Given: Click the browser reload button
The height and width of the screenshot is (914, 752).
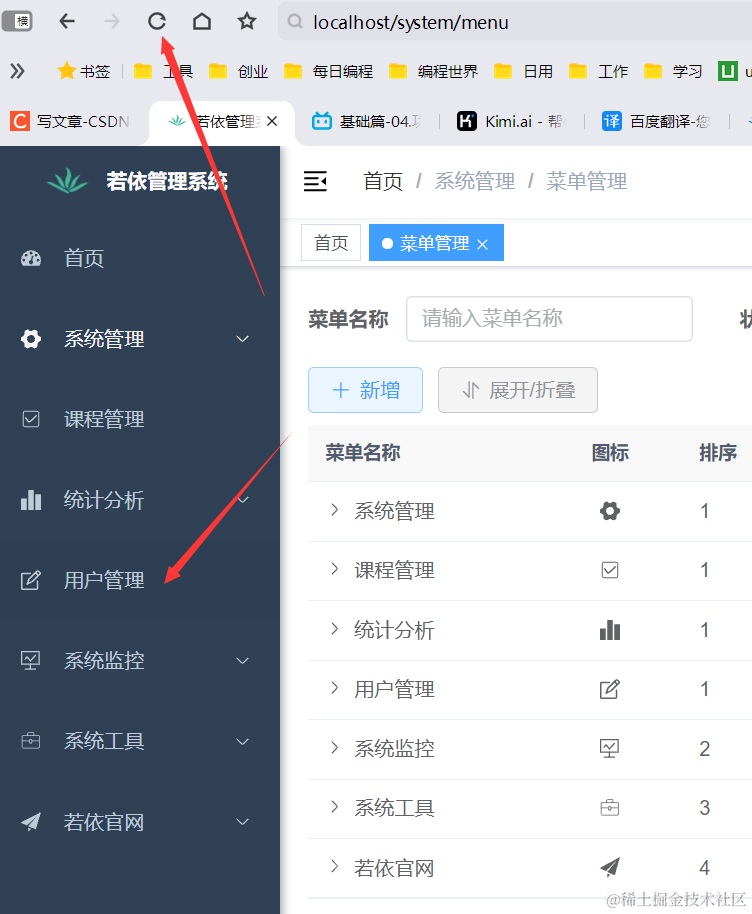Looking at the screenshot, I should click(157, 22).
